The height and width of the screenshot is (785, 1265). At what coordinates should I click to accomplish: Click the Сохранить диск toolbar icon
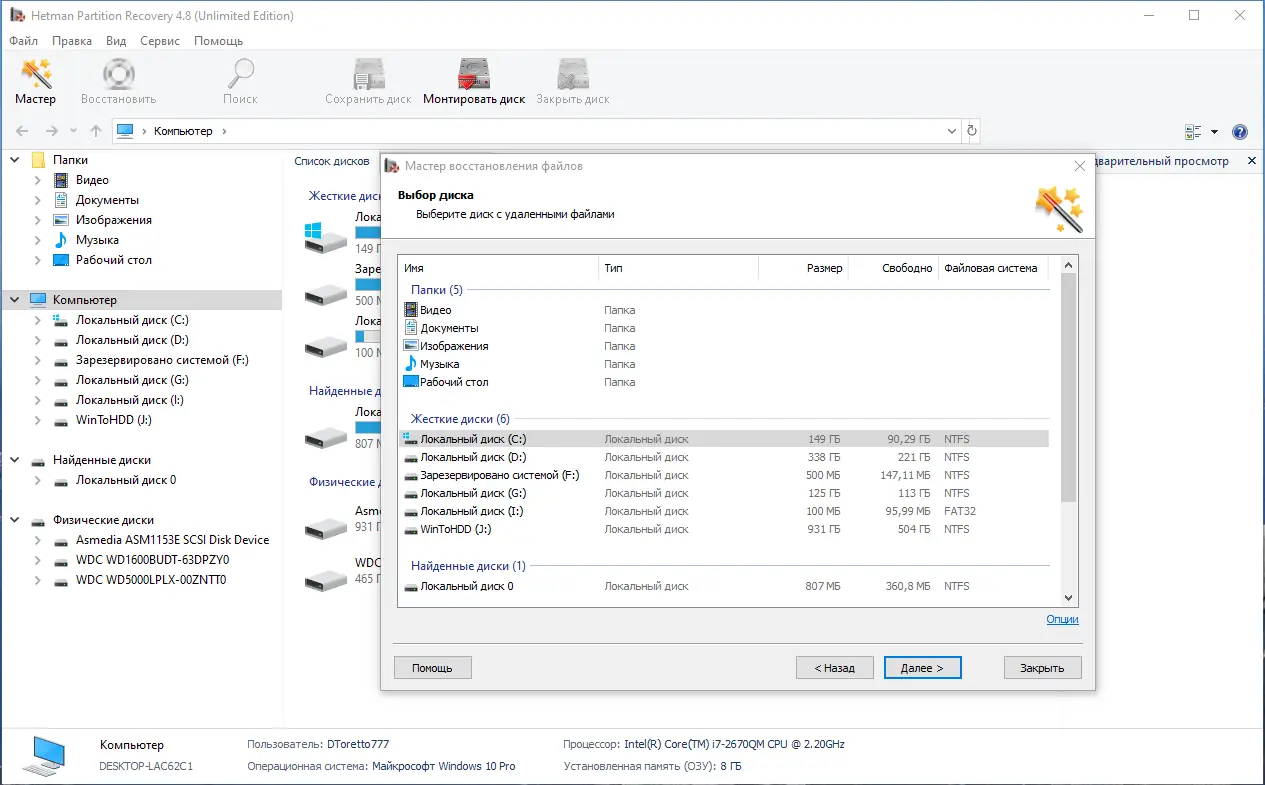(368, 75)
